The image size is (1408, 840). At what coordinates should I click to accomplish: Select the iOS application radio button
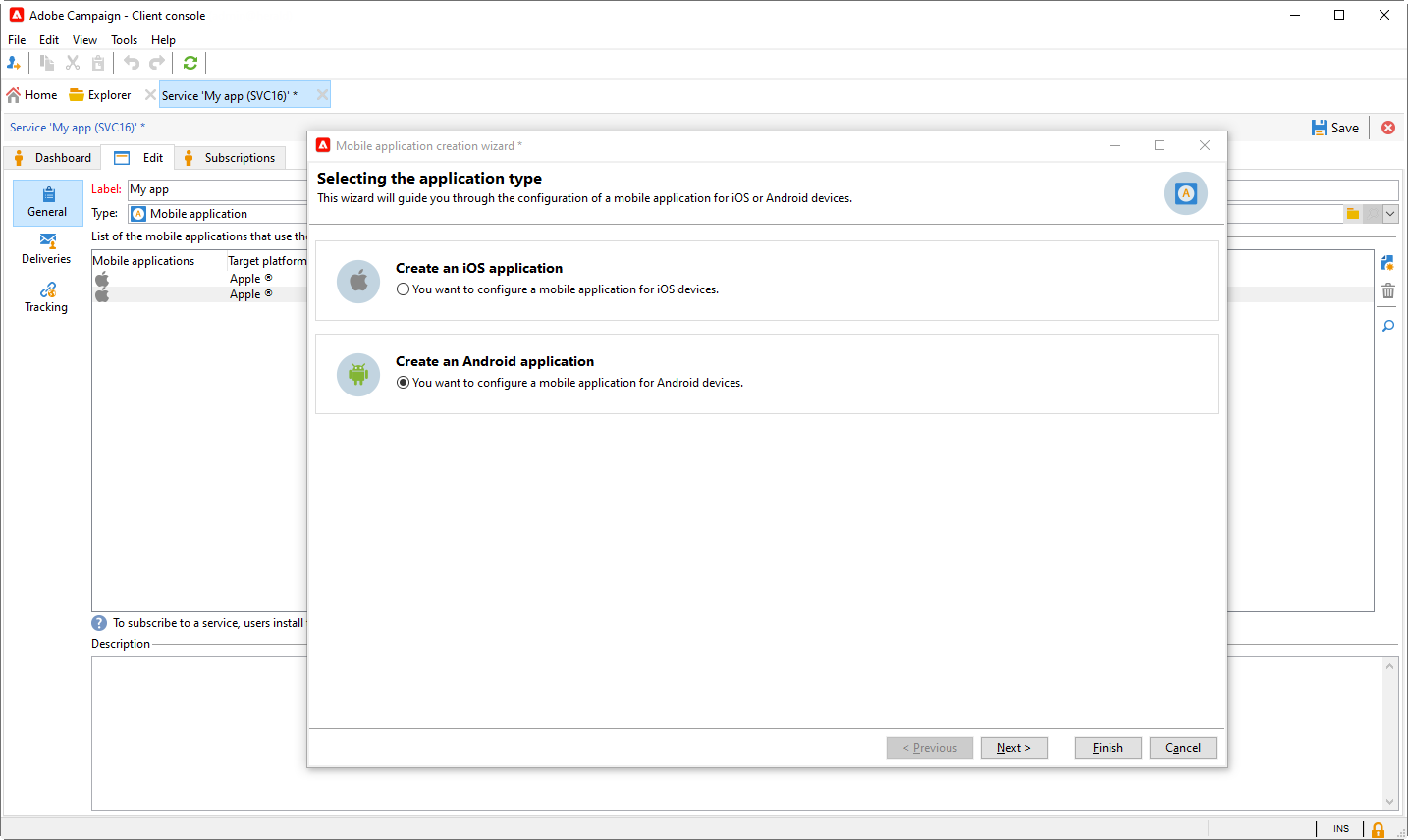pos(403,289)
